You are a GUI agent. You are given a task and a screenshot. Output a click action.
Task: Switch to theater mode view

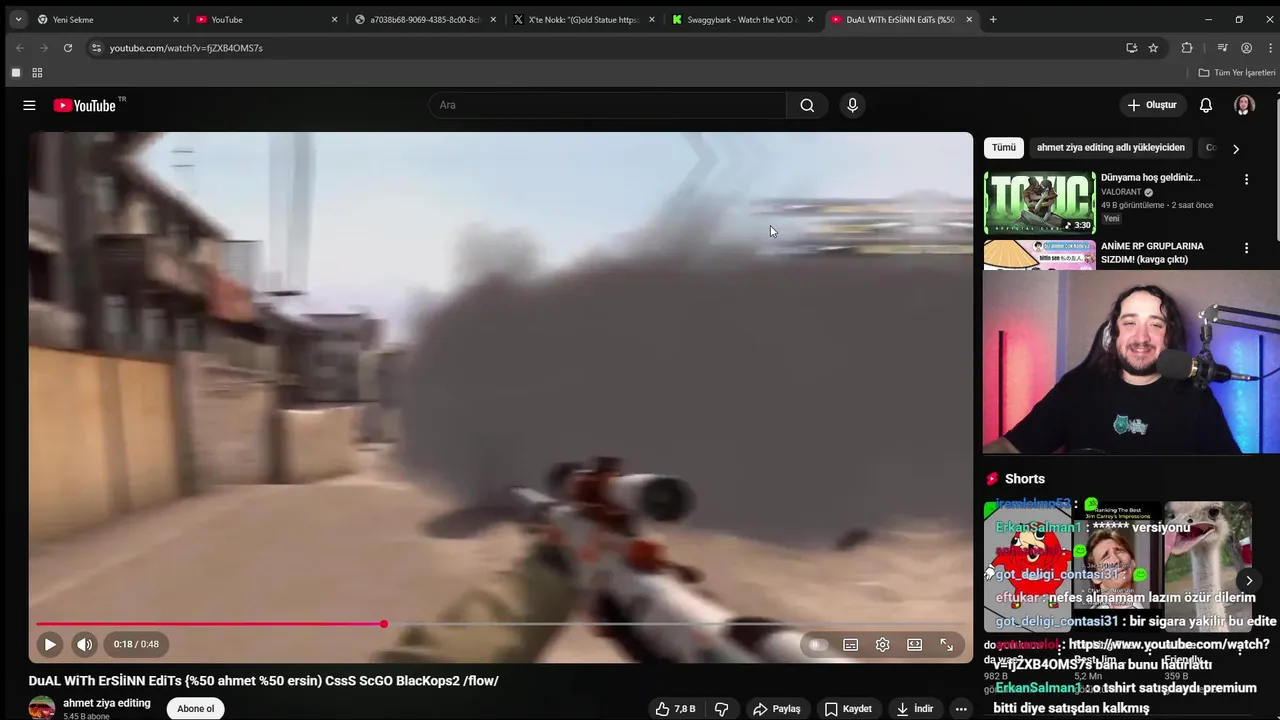[914, 645]
